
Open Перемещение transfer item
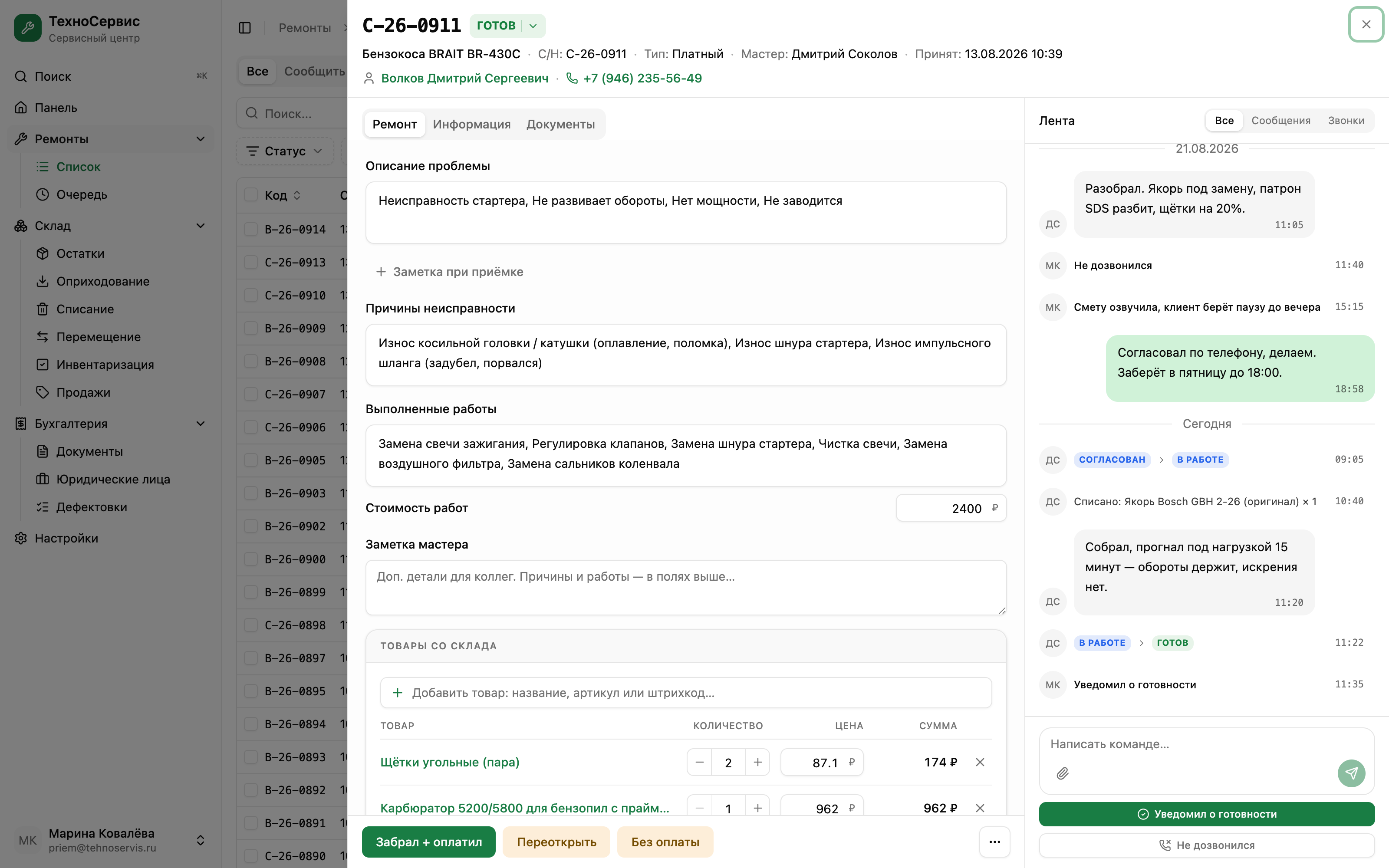[x=122, y=337]
